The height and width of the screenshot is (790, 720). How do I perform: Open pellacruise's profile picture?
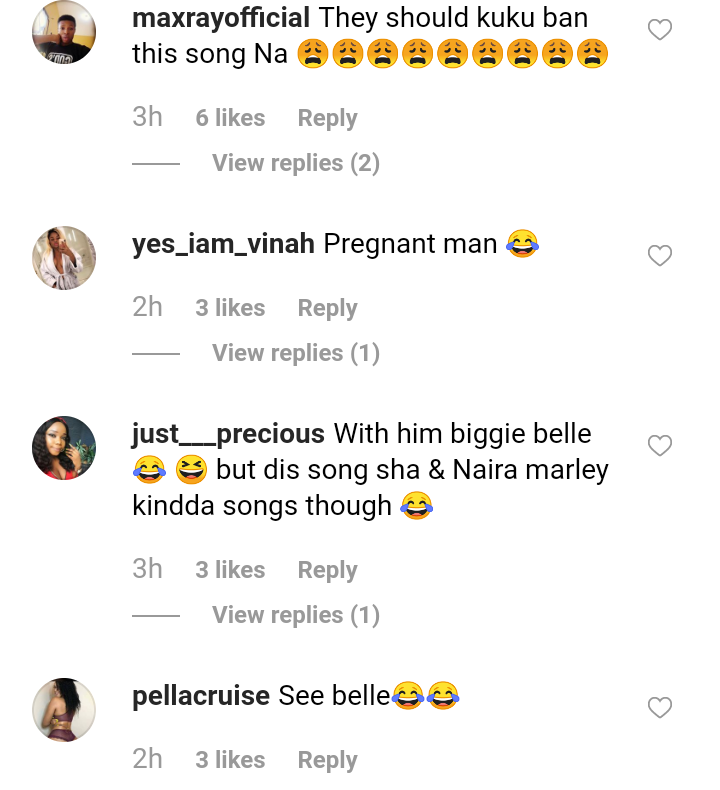pos(64,709)
